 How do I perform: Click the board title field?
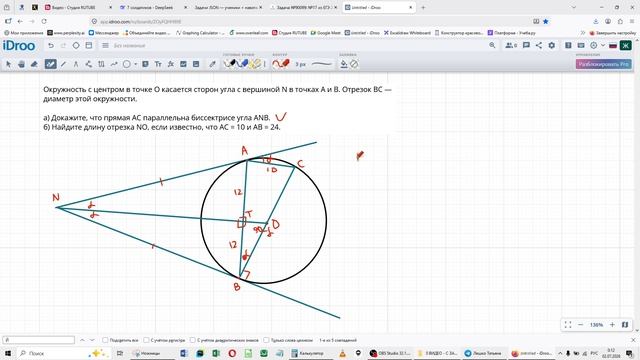point(129,46)
